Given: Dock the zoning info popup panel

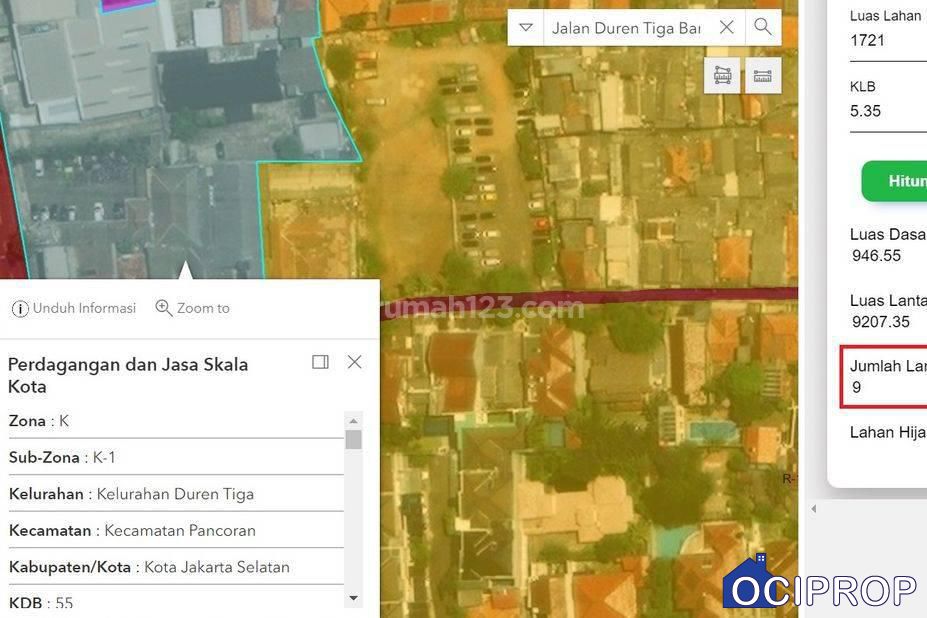Looking at the screenshot, I should pyautogui.click(x=320, y=362).
